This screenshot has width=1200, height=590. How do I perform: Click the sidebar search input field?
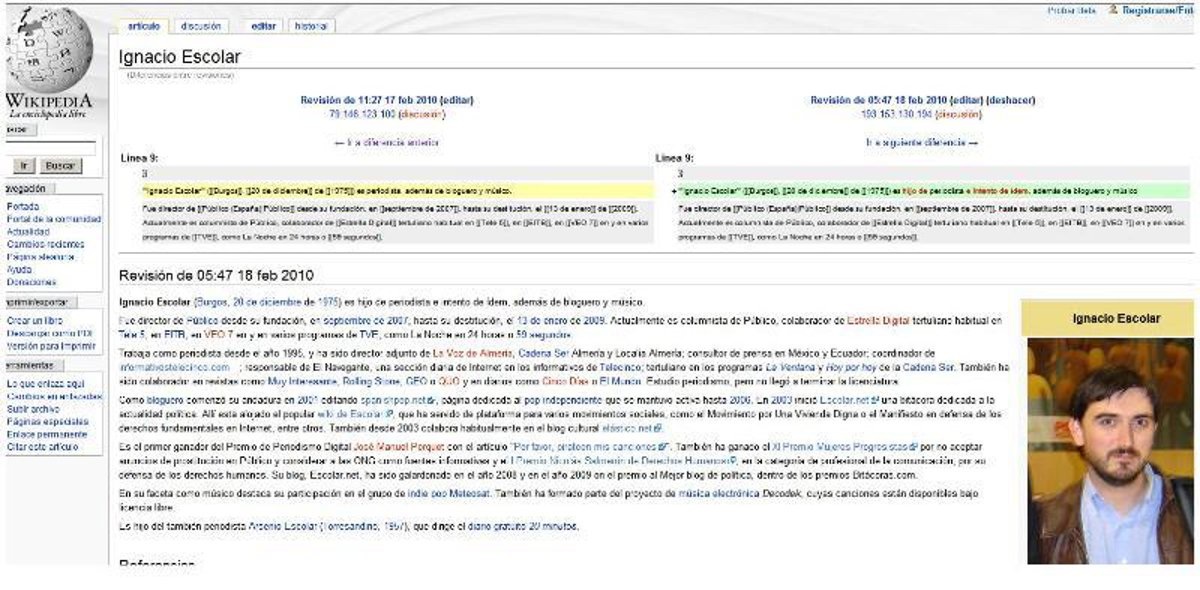[x=48, y=147]
